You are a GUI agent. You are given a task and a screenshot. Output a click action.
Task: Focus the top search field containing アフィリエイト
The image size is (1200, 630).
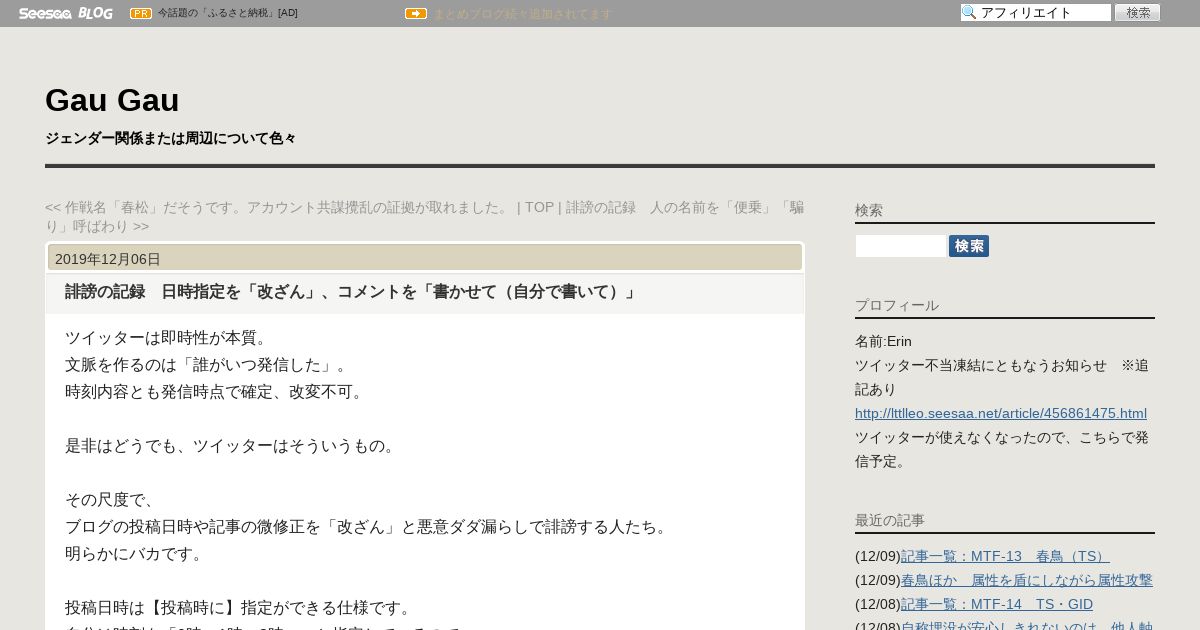(x=1036, y=13)
